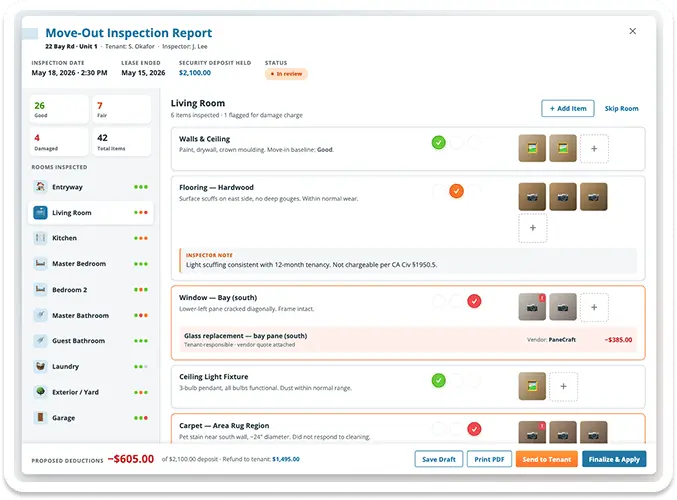Switch to Exterior / Yard

coord(91,392)
